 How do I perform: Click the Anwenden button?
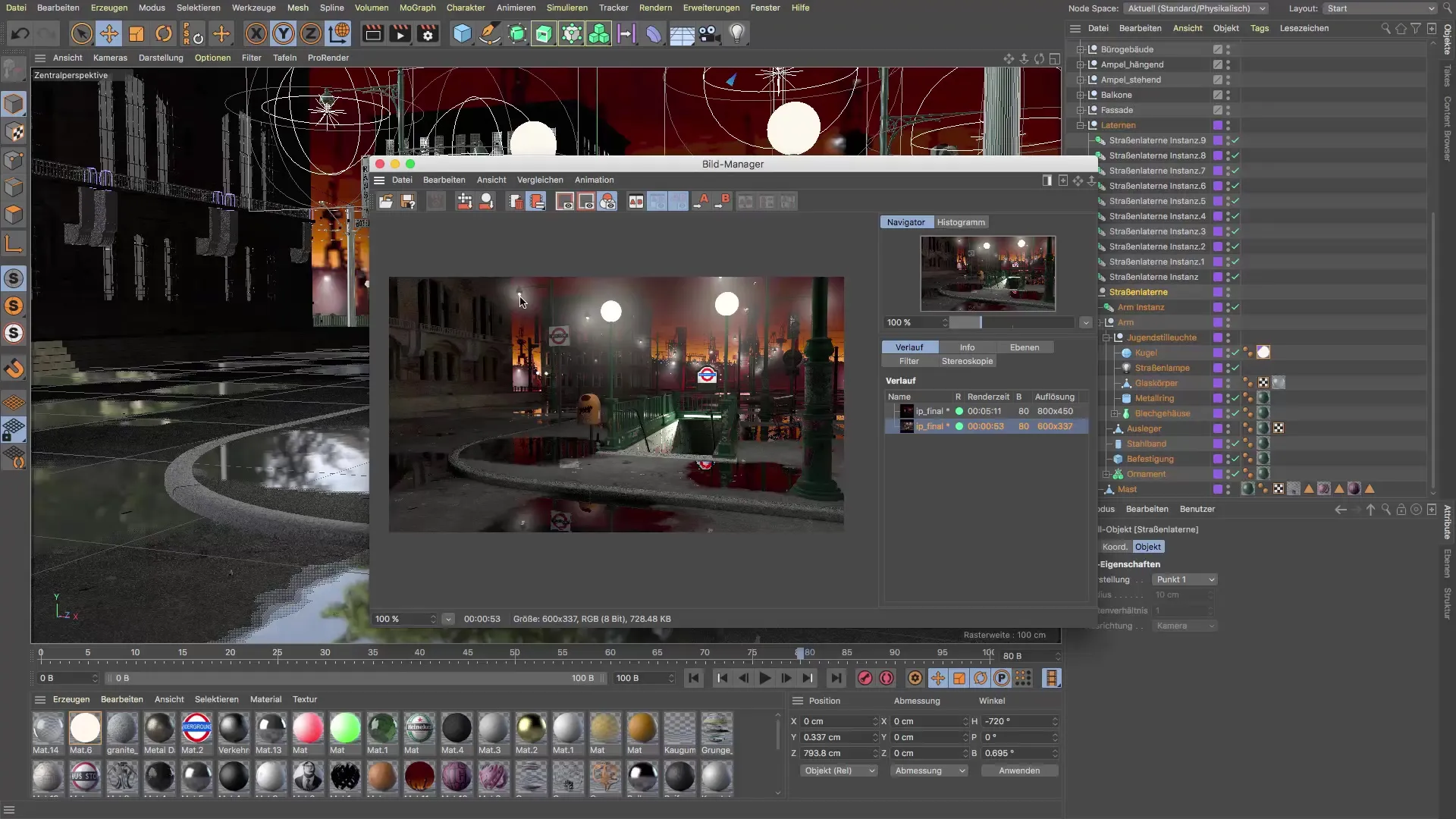[1019, 770]
